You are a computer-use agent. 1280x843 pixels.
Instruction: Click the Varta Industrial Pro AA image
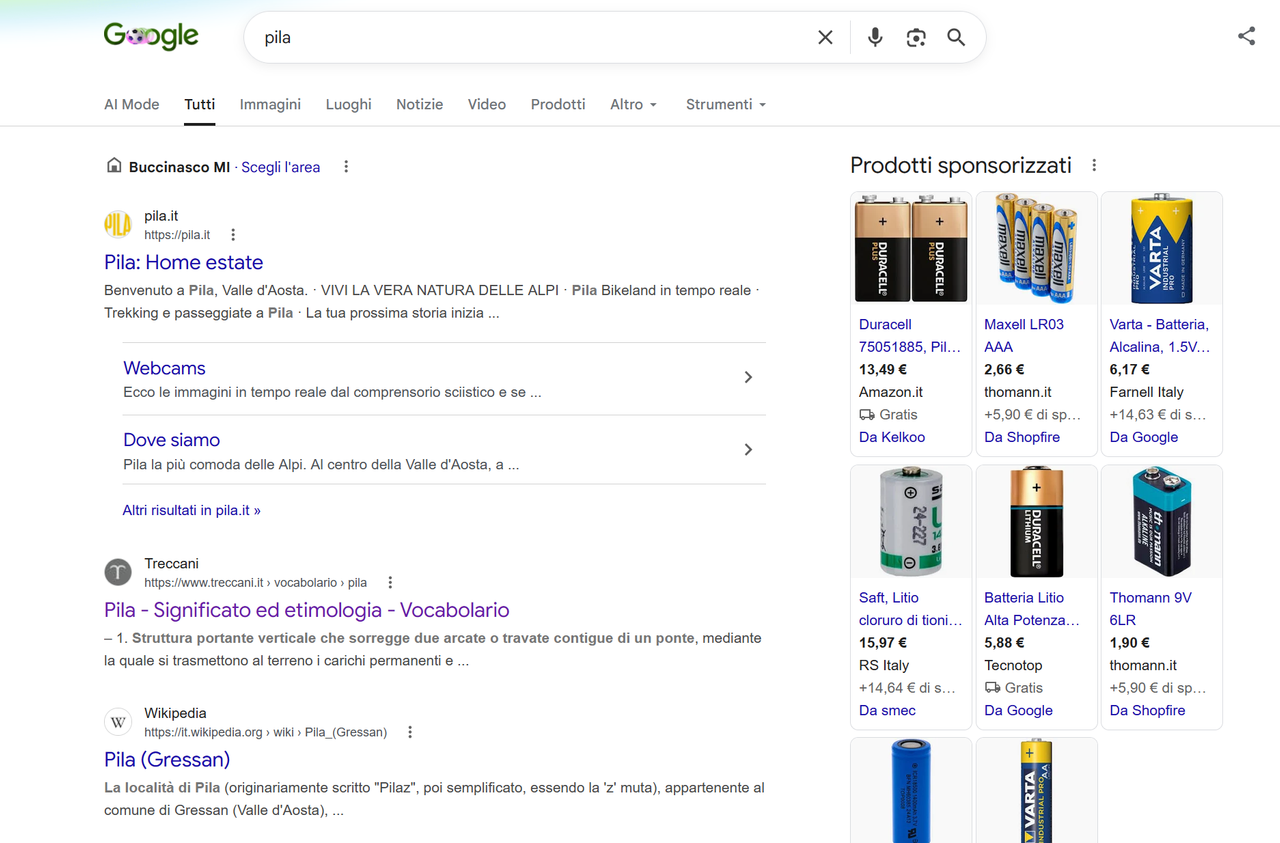(1037, 790)
